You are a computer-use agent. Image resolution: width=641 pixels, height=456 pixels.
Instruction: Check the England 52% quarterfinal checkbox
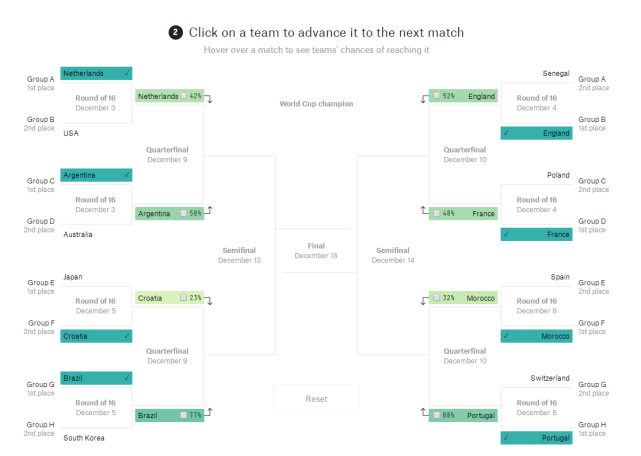pyautogui.click(x=437, y=96)
